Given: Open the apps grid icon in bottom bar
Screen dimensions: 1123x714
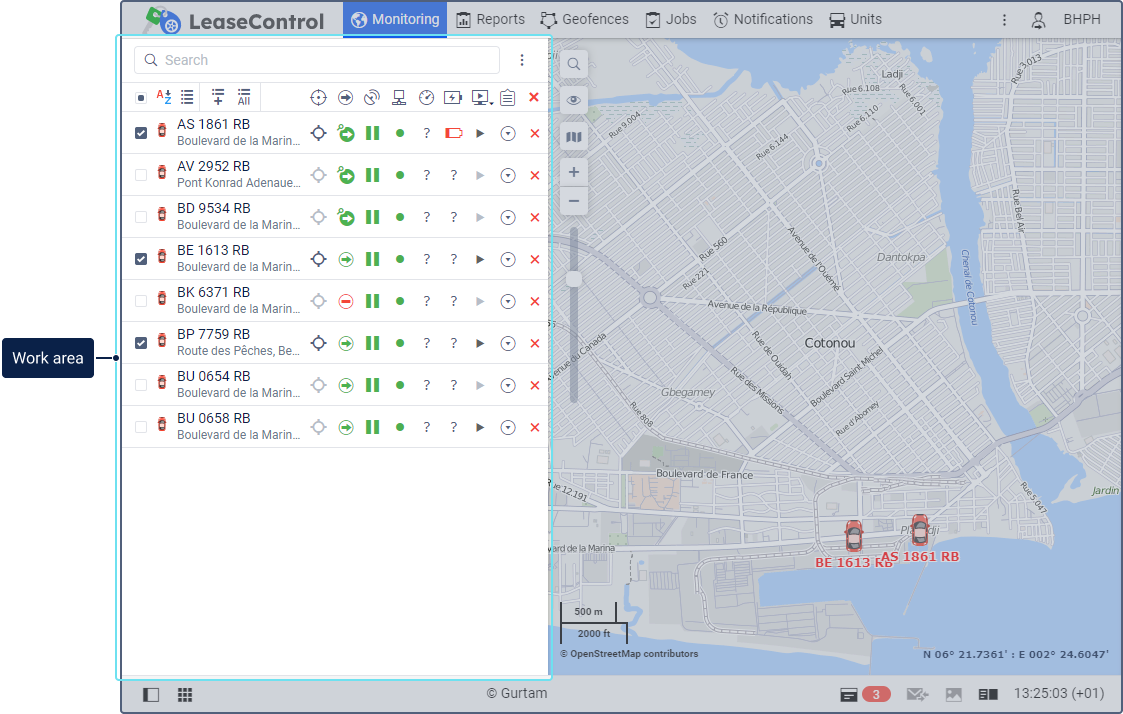Looking at the screenshot, I should (x=185, y=694).
